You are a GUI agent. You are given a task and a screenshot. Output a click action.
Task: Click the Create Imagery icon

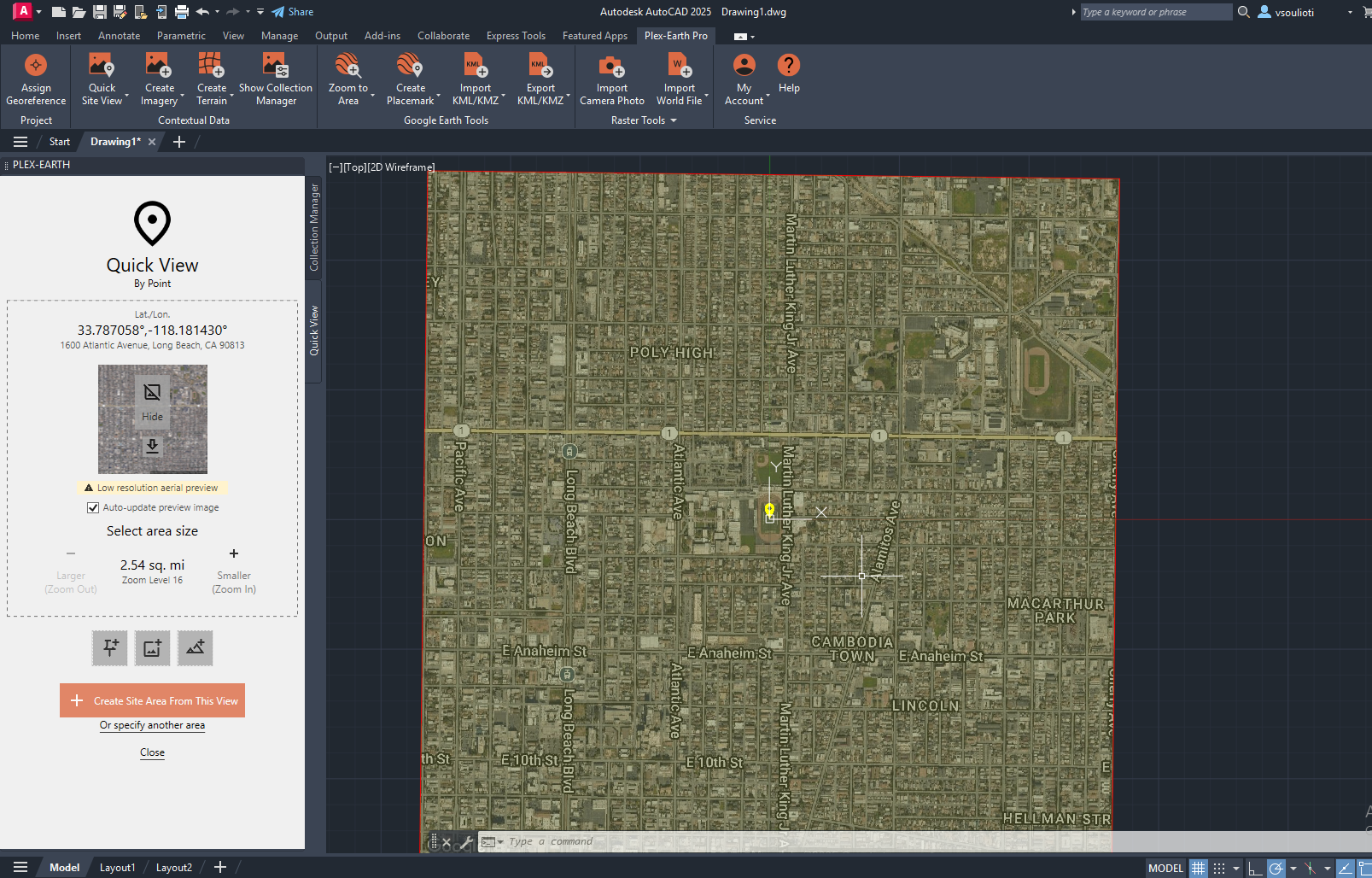[159, 66]
